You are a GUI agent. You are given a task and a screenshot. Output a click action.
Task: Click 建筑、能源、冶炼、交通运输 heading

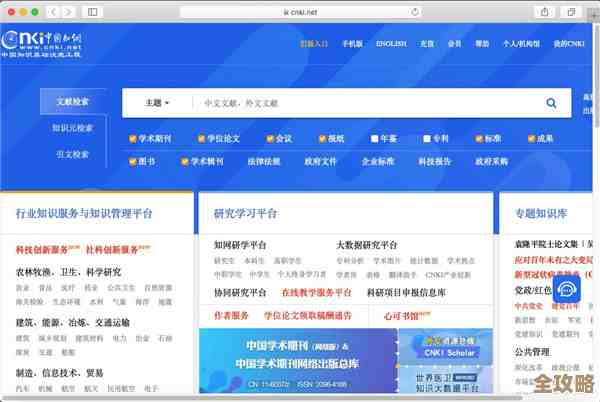73,323
